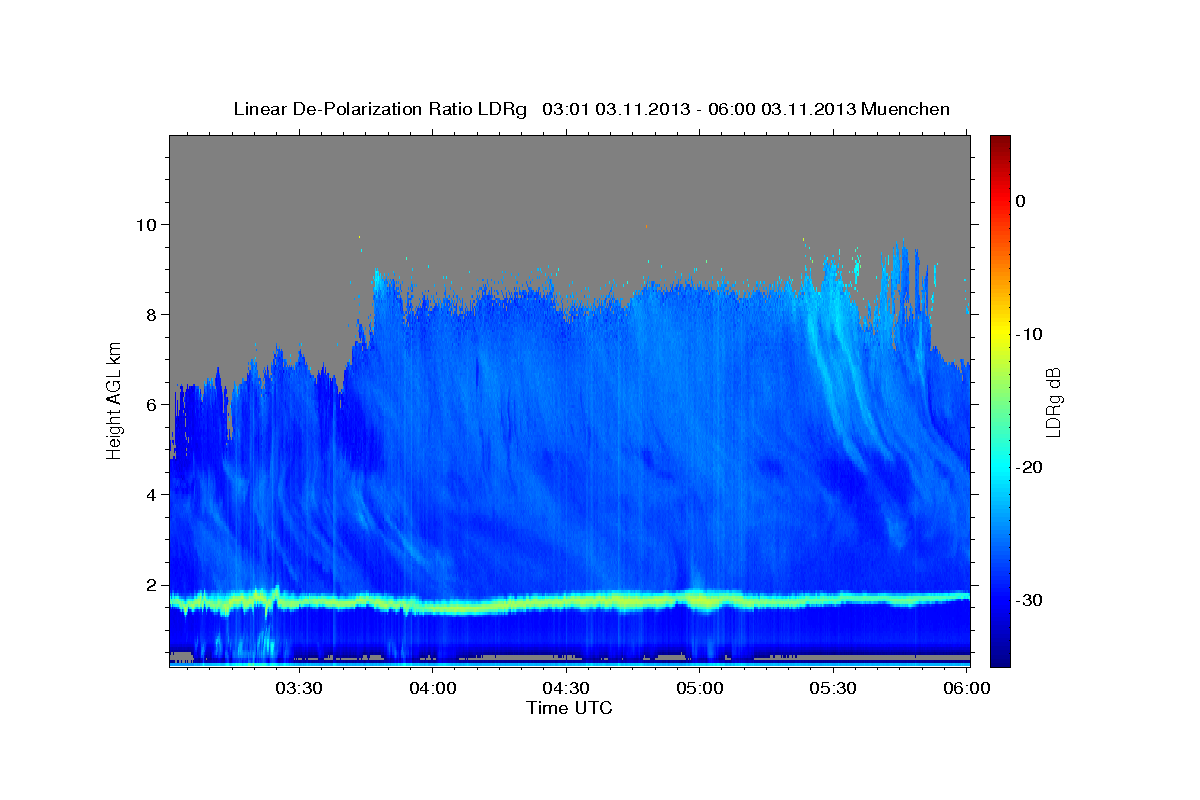Click the "Muenchen" location text in the title
The width and height of the screenshot is (1200, 800).
point(907,109)
